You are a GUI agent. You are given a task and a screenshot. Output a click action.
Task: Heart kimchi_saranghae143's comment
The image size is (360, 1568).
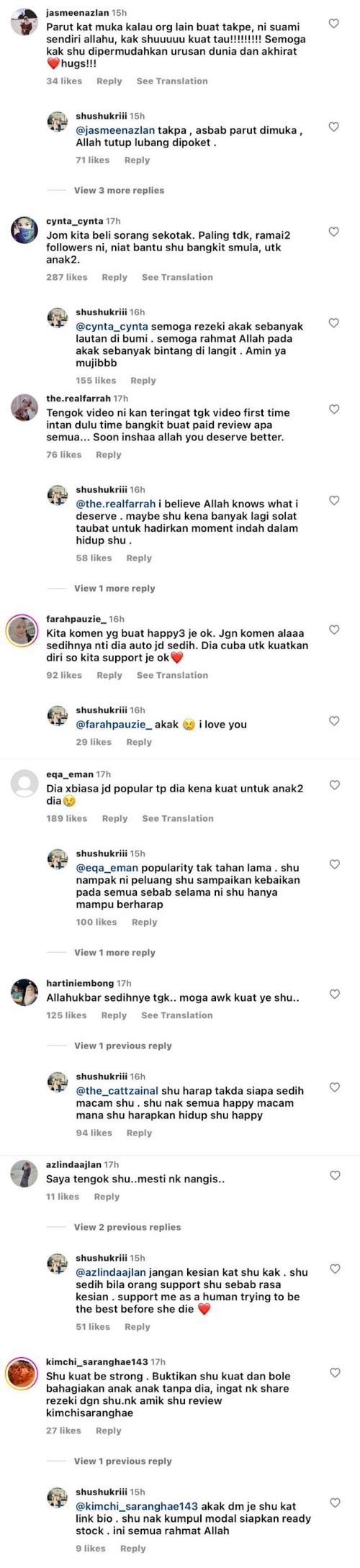click(x=334, y=1372)
